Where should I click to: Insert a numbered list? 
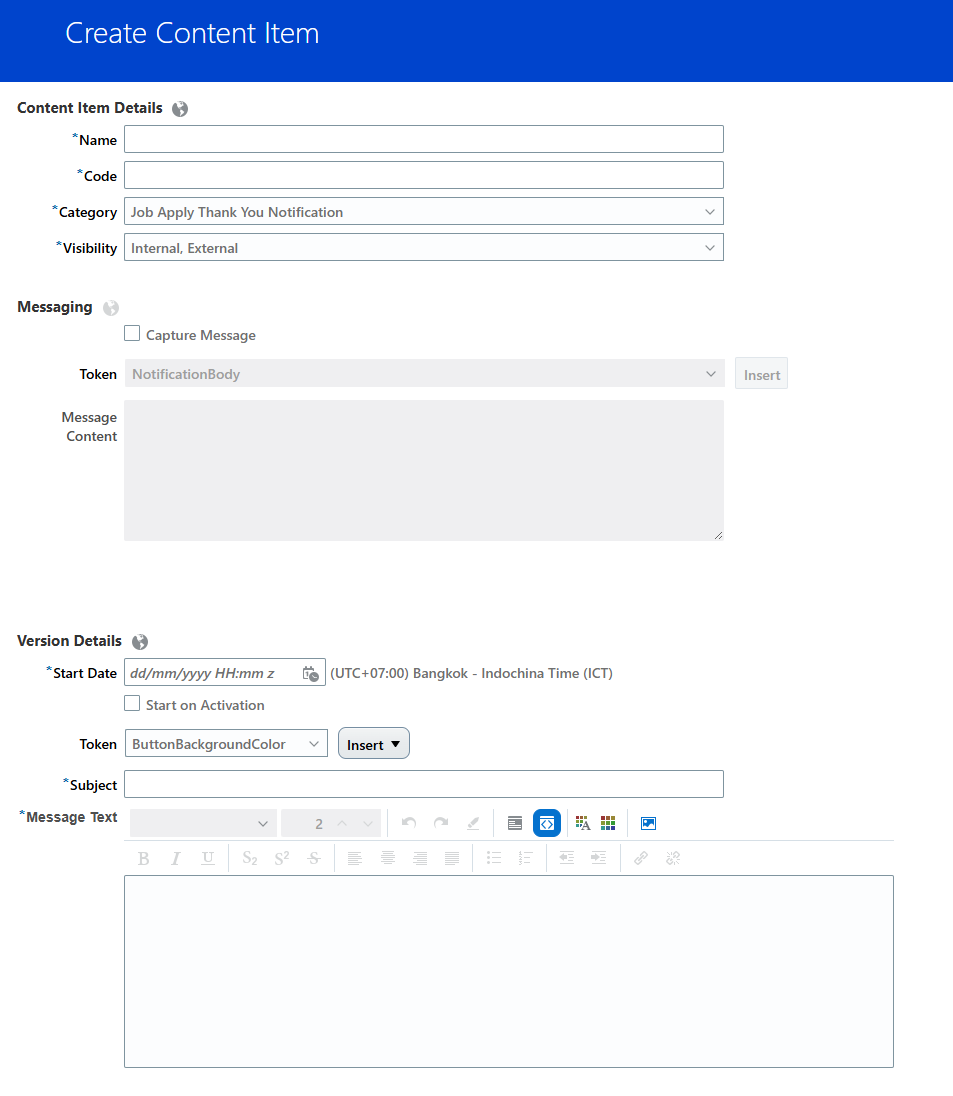pyautogui.click(x=526, y=858)
